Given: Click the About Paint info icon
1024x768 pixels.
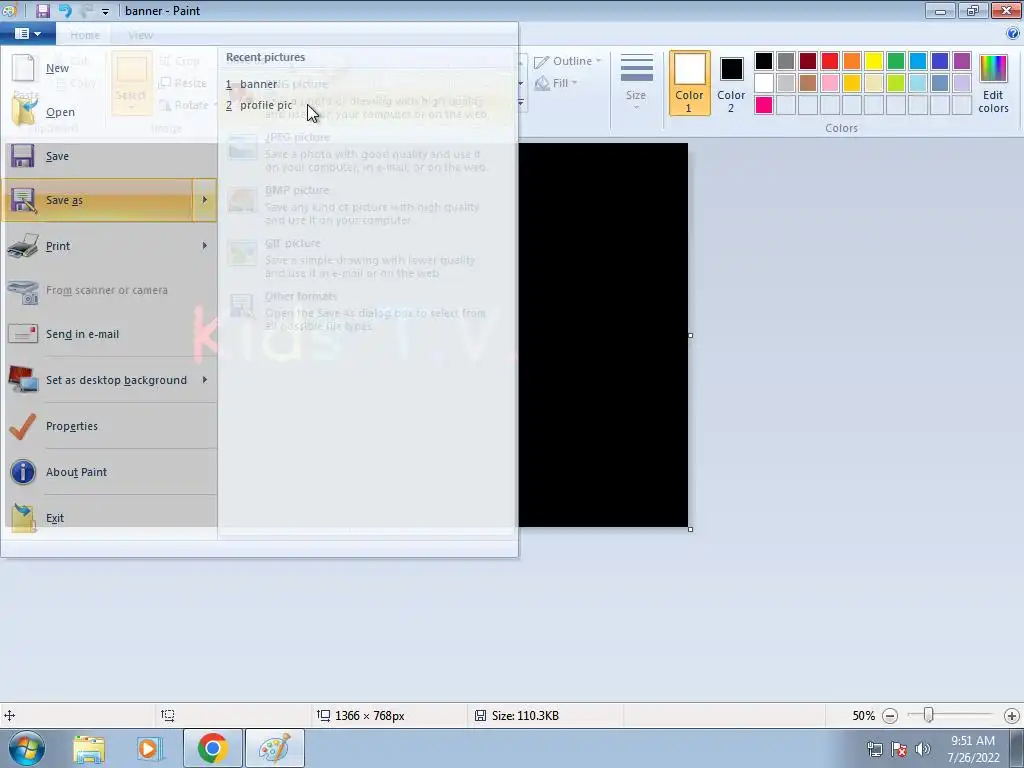Looking at the screenshot, I should click(x=23, y=472).
